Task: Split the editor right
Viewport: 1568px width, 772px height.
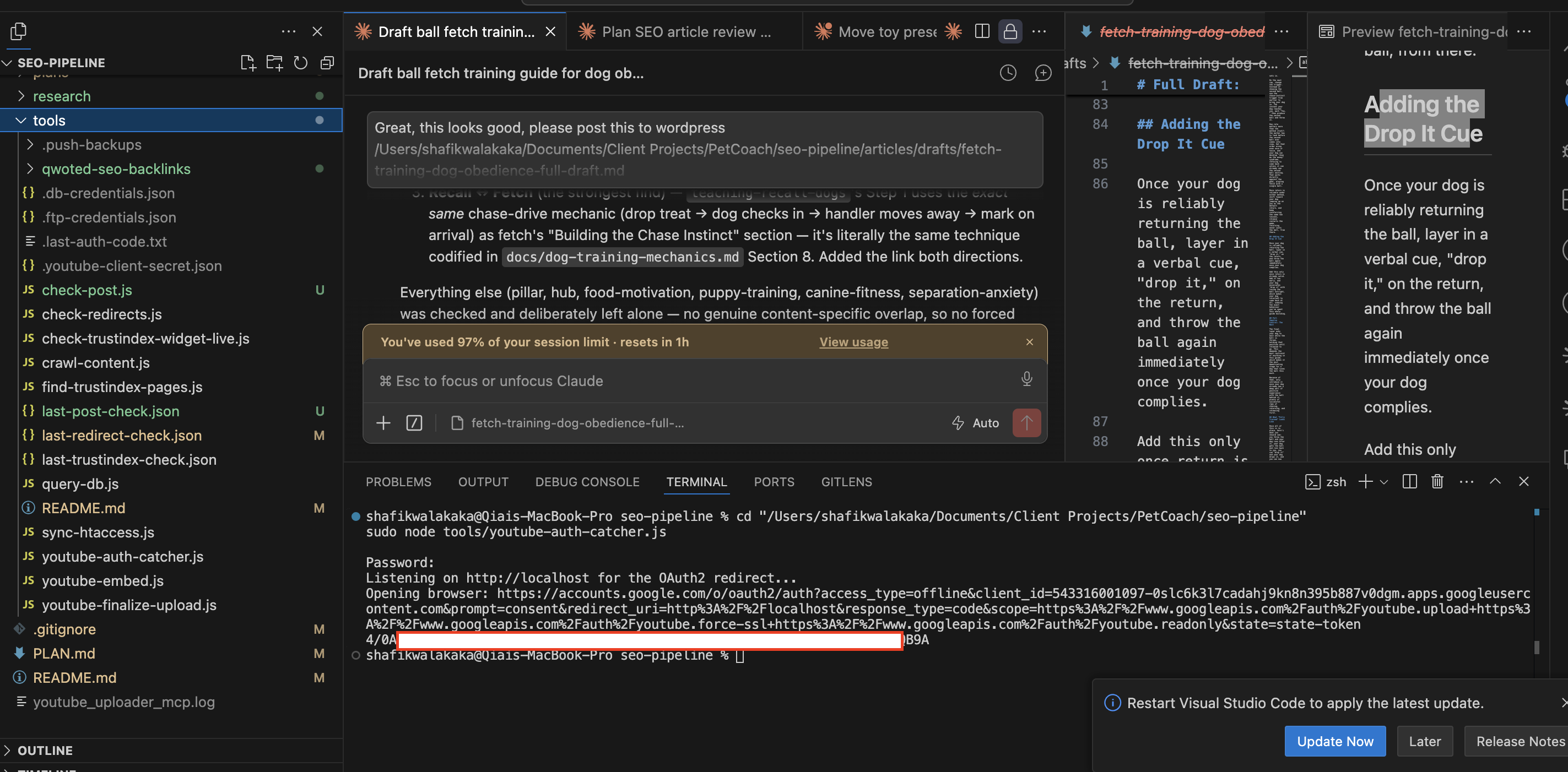Action: click(982, 31)
